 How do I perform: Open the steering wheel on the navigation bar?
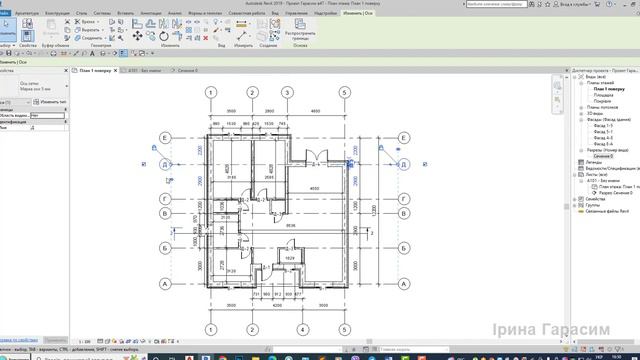click(x=558, y=86)
